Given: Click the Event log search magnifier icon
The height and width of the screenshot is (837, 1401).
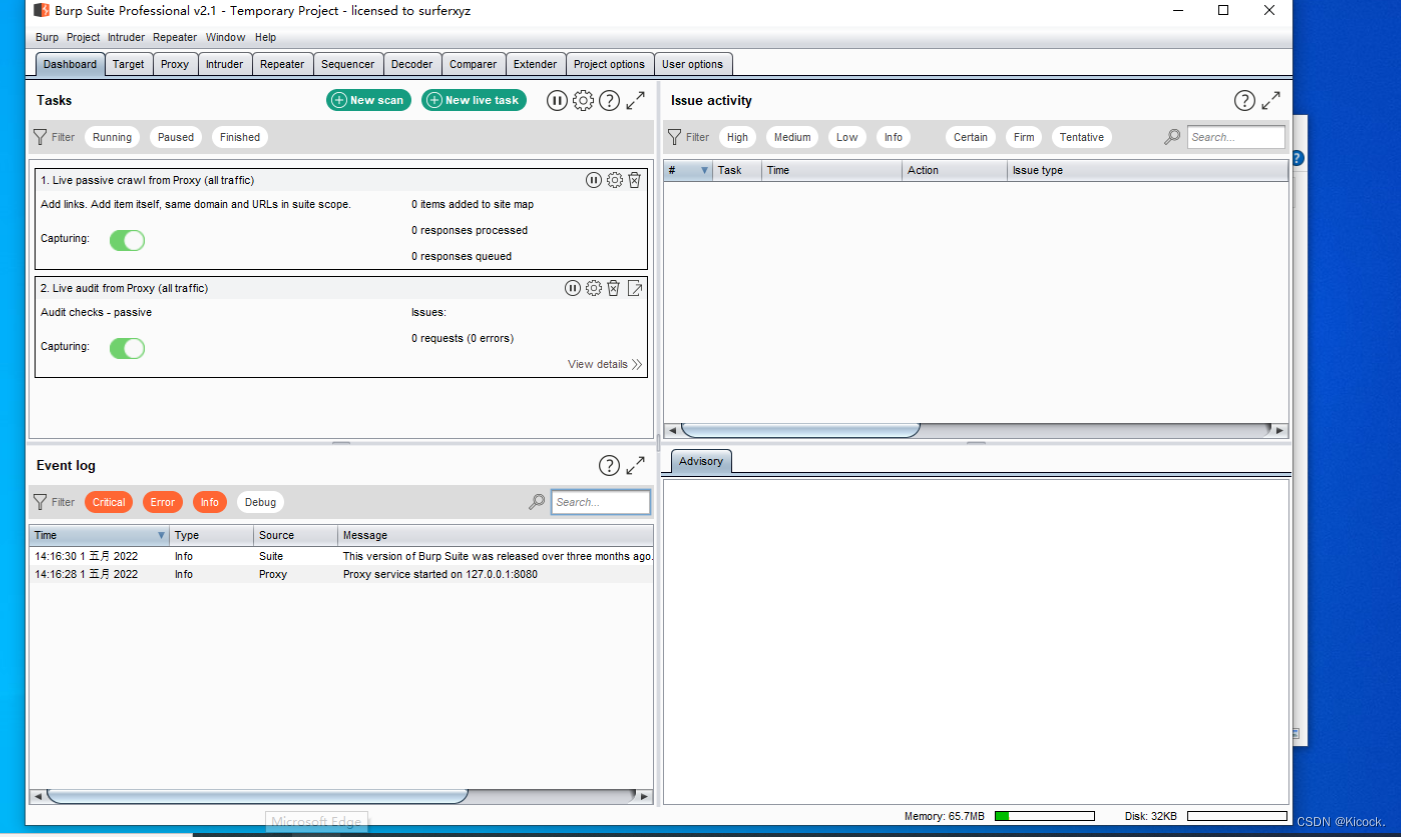Looking at the screenshot, I should [537, 502].
